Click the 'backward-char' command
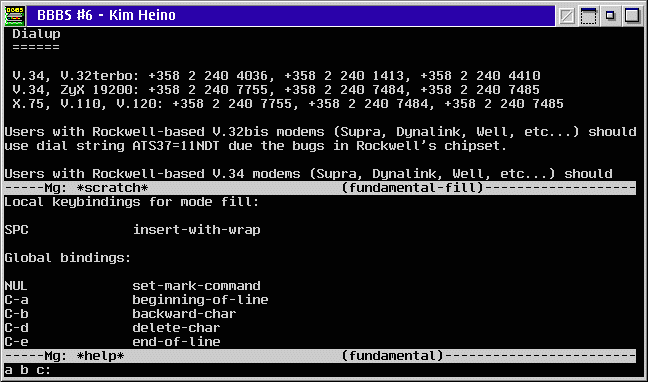 click(x=184, y=314)
